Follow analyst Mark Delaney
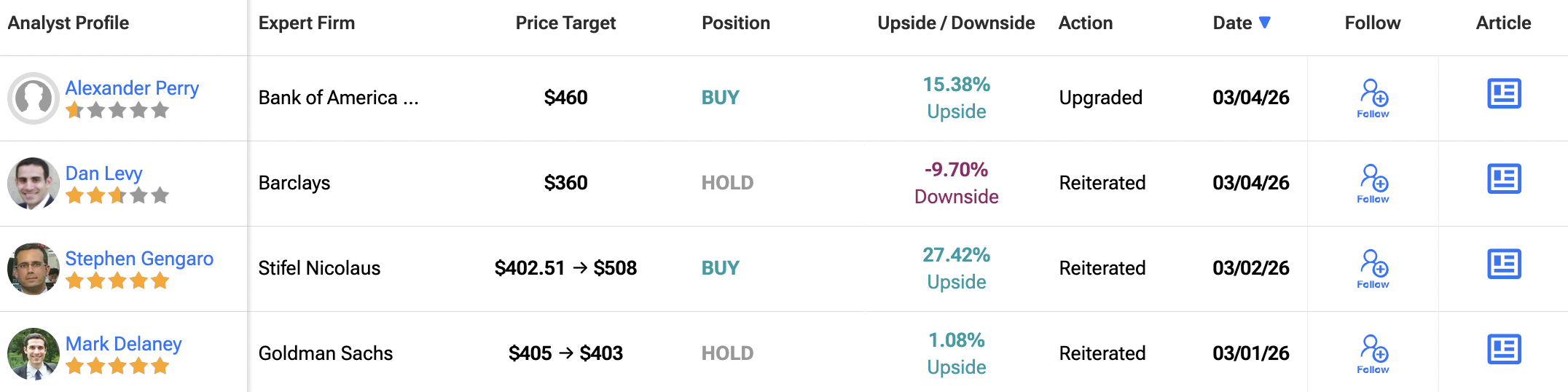Screen dimensions: 1568x392 tap(1373, 354)
